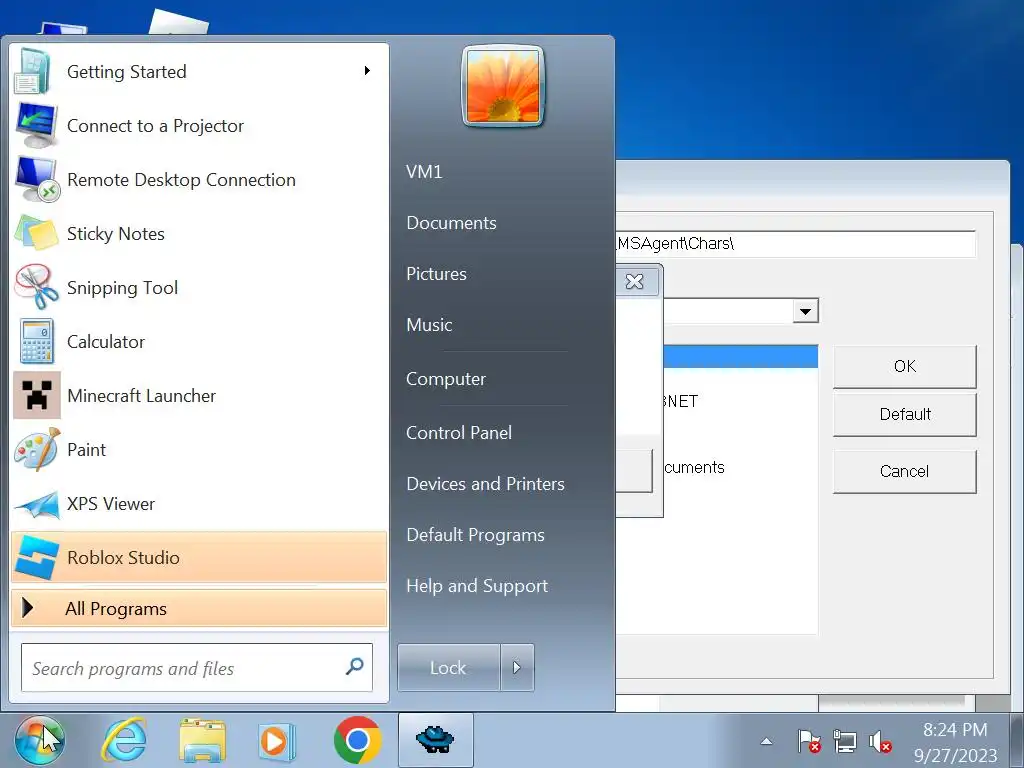The width and height of the screenshot is (1024, 768).
Task: Close the small popup with X button
Action: point(635,281)
